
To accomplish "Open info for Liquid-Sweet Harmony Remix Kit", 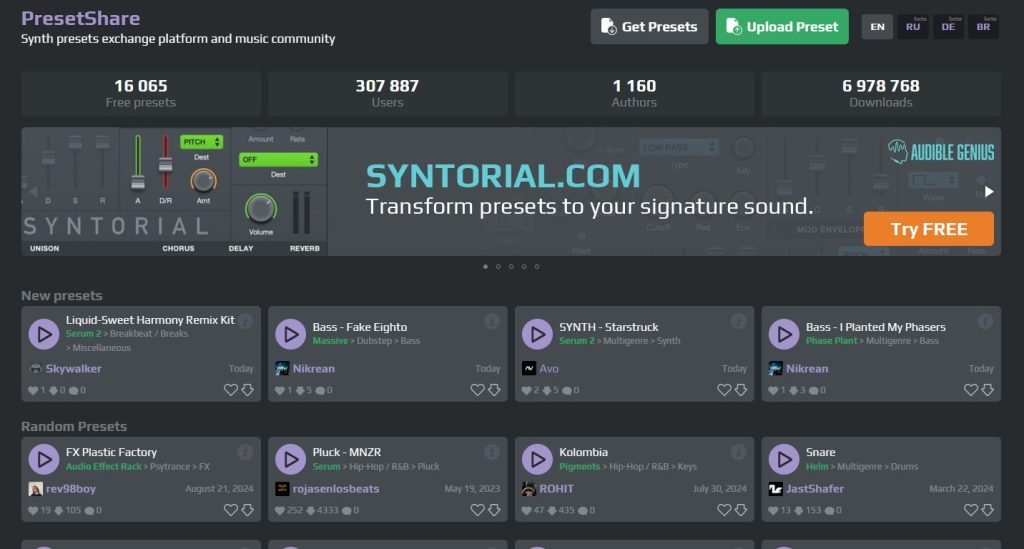I will click(x=246, y=321).
